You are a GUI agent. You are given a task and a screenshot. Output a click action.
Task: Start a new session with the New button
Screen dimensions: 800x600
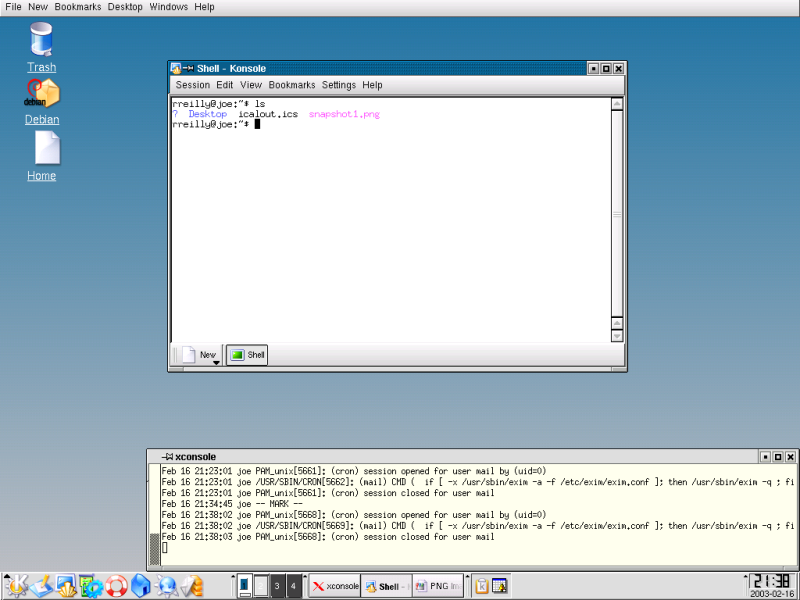pyautogui.click(x=197, y=355)
